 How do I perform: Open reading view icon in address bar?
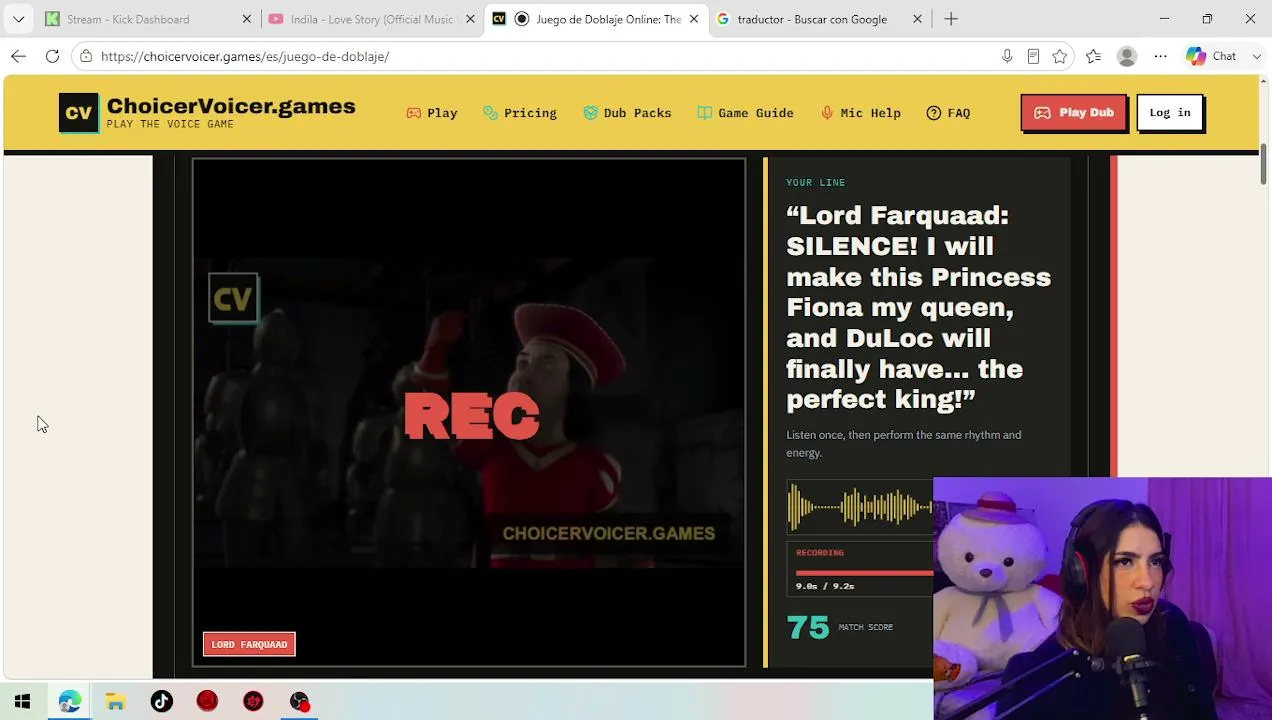tap(1033, 56)
